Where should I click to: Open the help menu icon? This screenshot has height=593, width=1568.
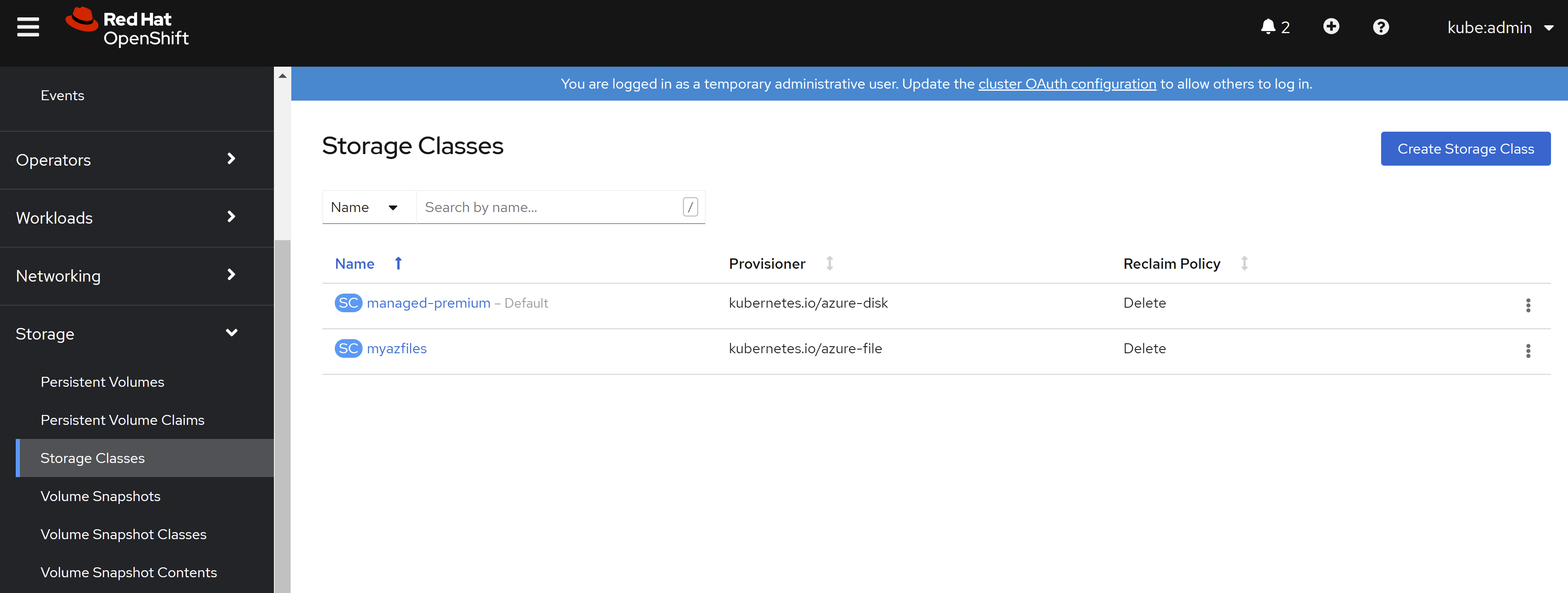(1381, 27)
